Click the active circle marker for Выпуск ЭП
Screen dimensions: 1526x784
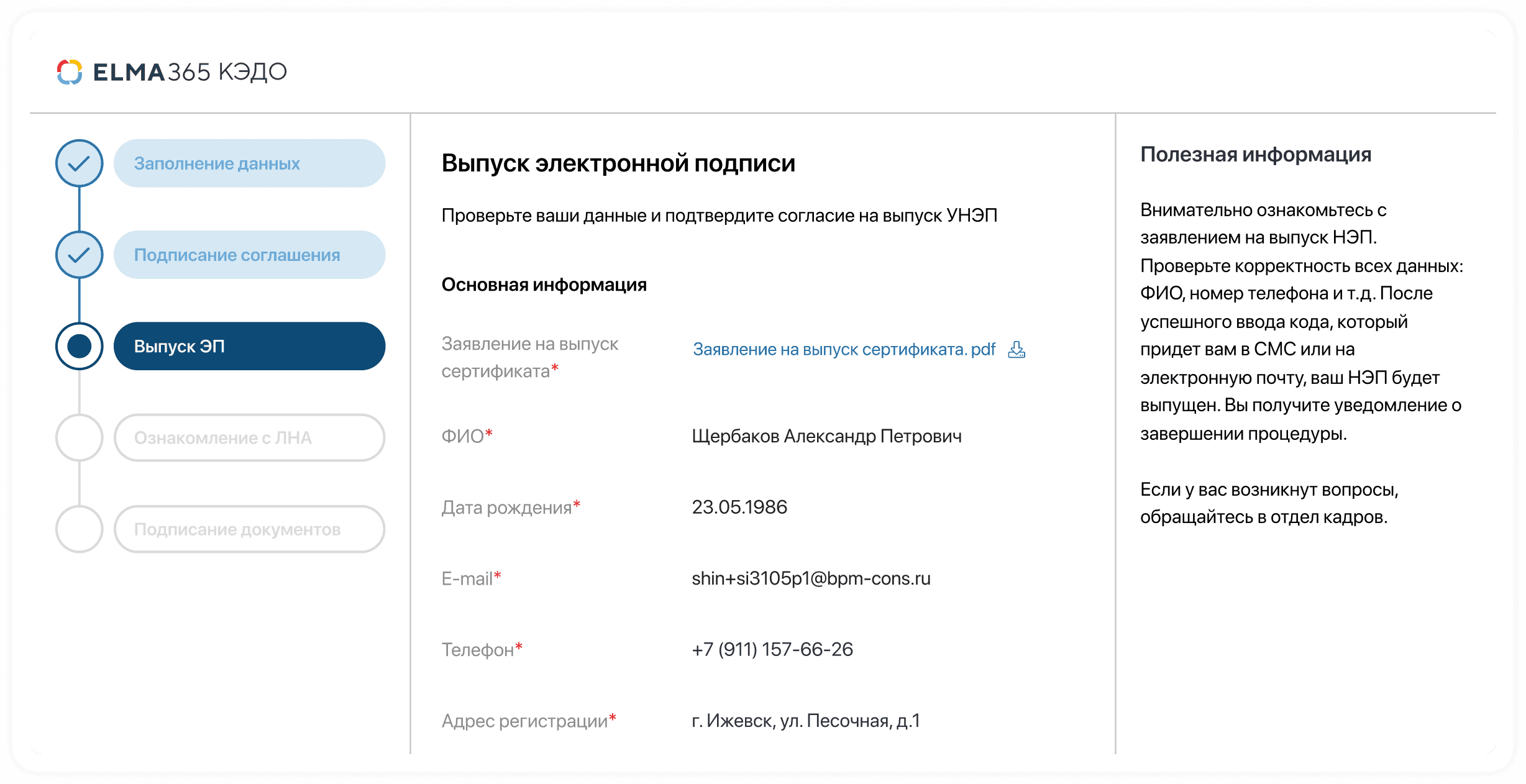click(x=80, y=346)
